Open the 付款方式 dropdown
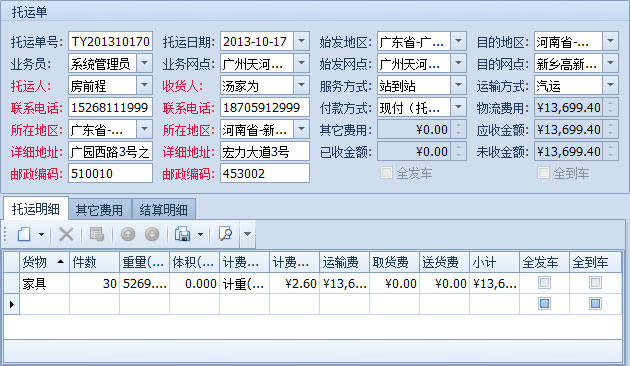This screenshot has width=630, height=366. 458,107
